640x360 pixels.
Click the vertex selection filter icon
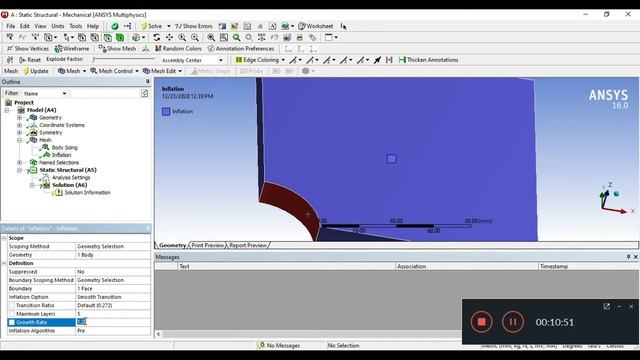(x=82, y=37)
